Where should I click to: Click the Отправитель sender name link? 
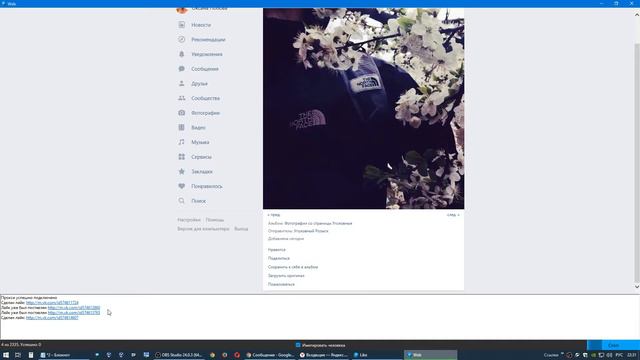click(x=311, y=231)
